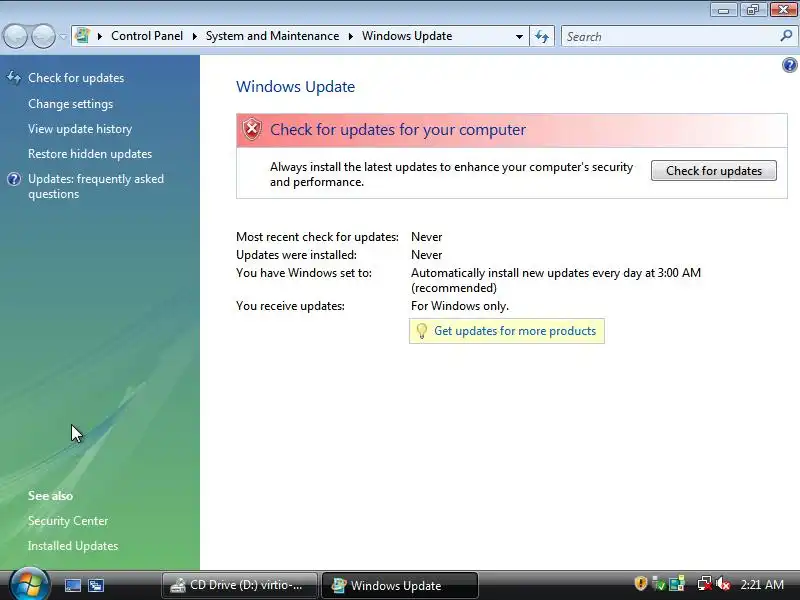Click the Back navigation arrow
The height and width of the screenshot is (600, 800).
point(15,36)
